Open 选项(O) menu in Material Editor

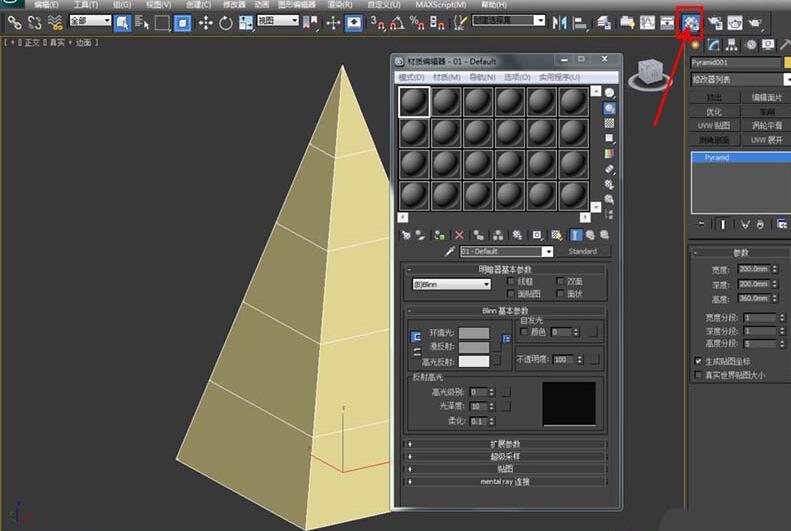click(x=517, y=77)
